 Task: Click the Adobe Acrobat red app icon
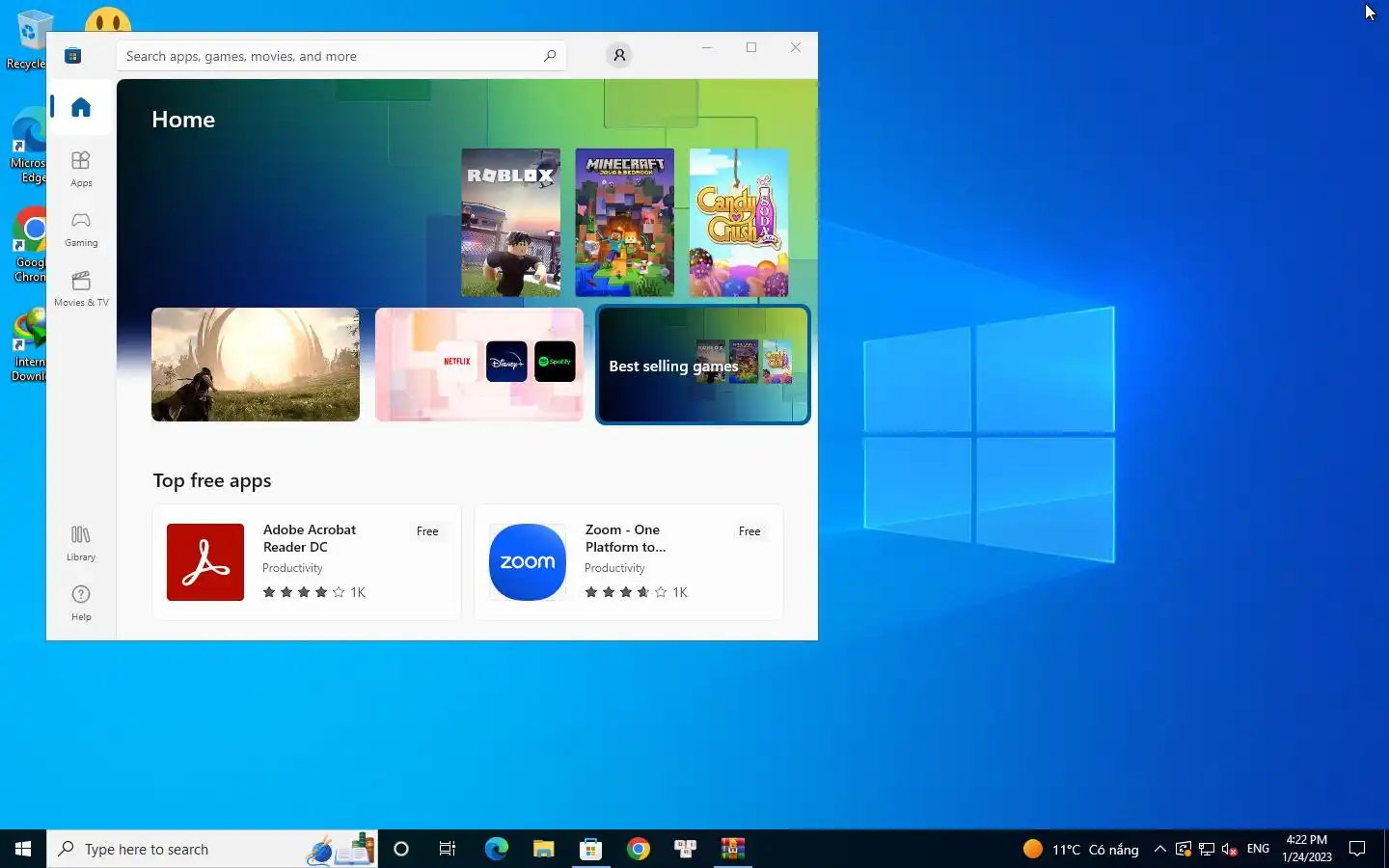[205, 562]
